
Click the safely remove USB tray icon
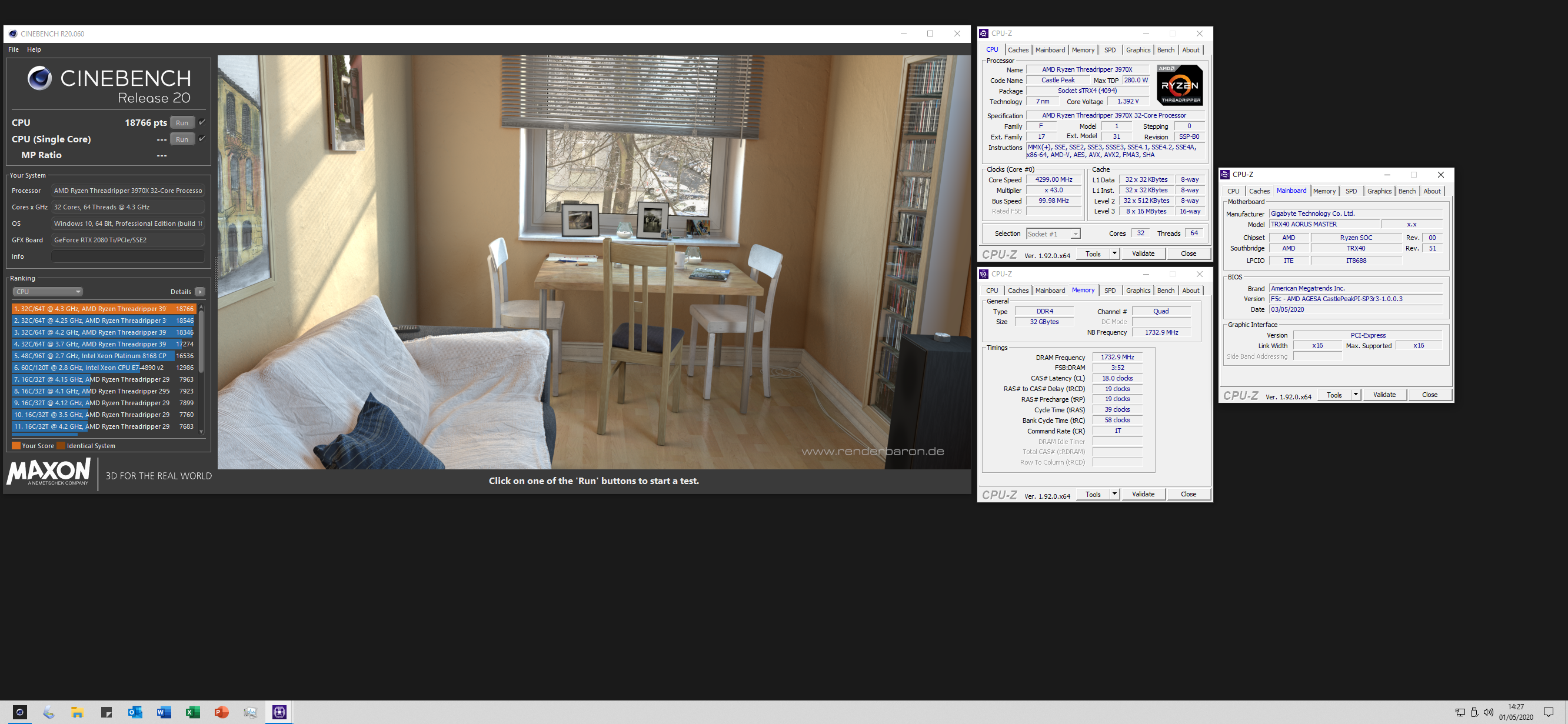[x=1474, y=712]
